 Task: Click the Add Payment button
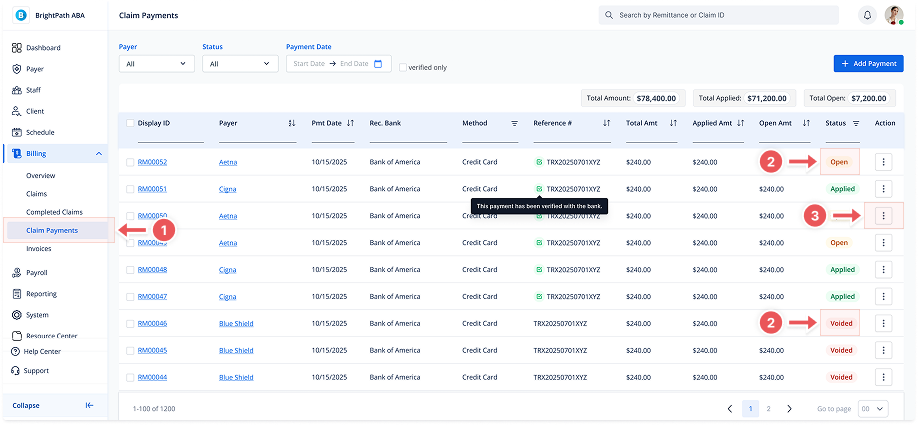click(x=868, y=63)
